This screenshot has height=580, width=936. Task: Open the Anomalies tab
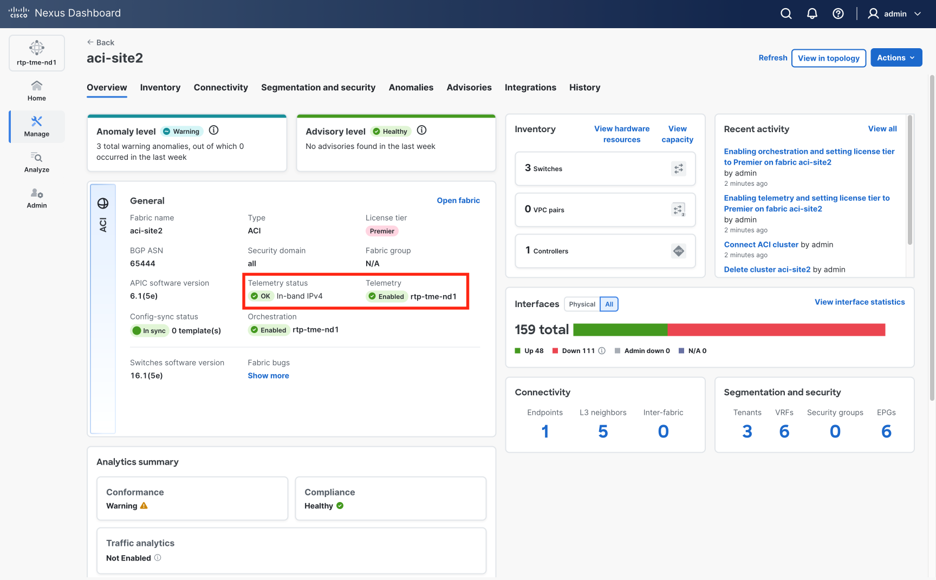411,87
